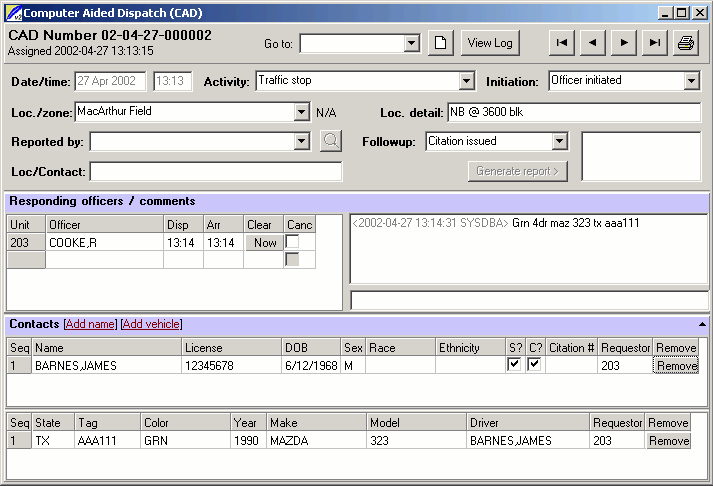The height and width of the screenshot is (486, 713).
Task: Click the Add name link
Action: click(90, 324)
